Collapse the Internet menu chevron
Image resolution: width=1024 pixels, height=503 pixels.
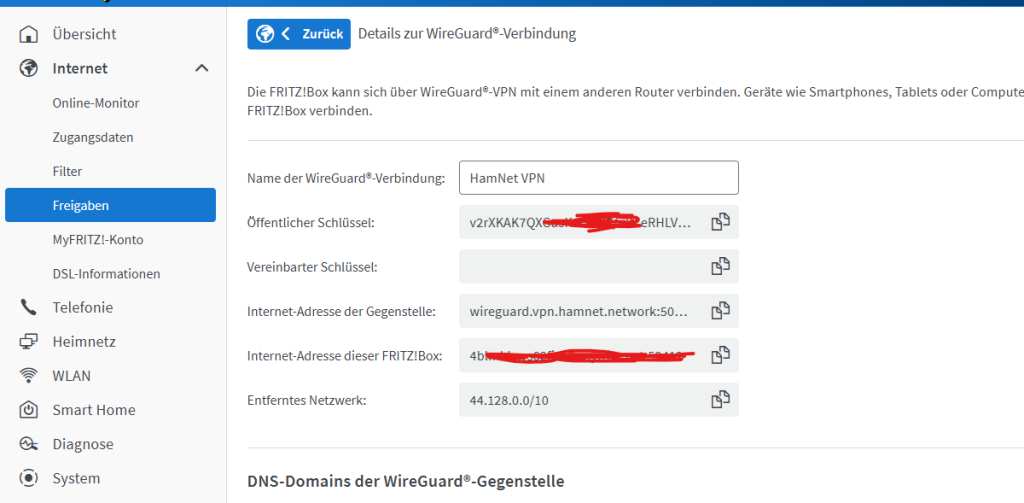click(201, 69)
